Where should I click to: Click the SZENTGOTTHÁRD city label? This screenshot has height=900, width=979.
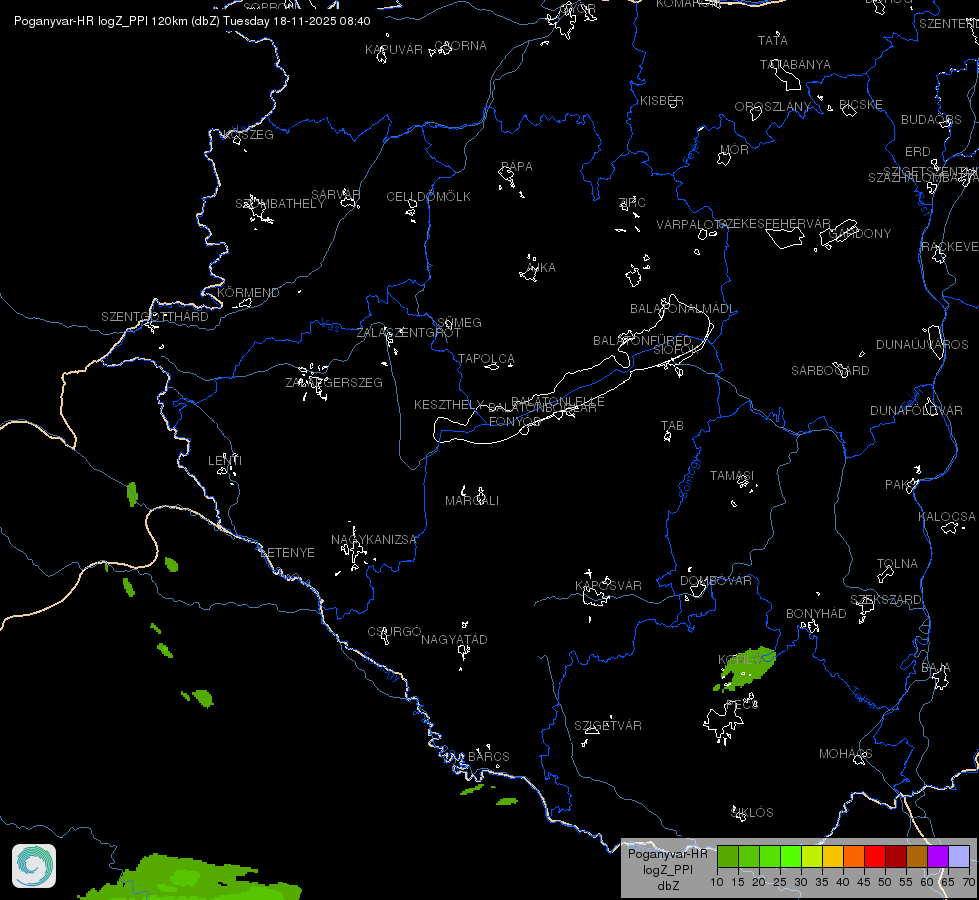[x=155, y=317]
